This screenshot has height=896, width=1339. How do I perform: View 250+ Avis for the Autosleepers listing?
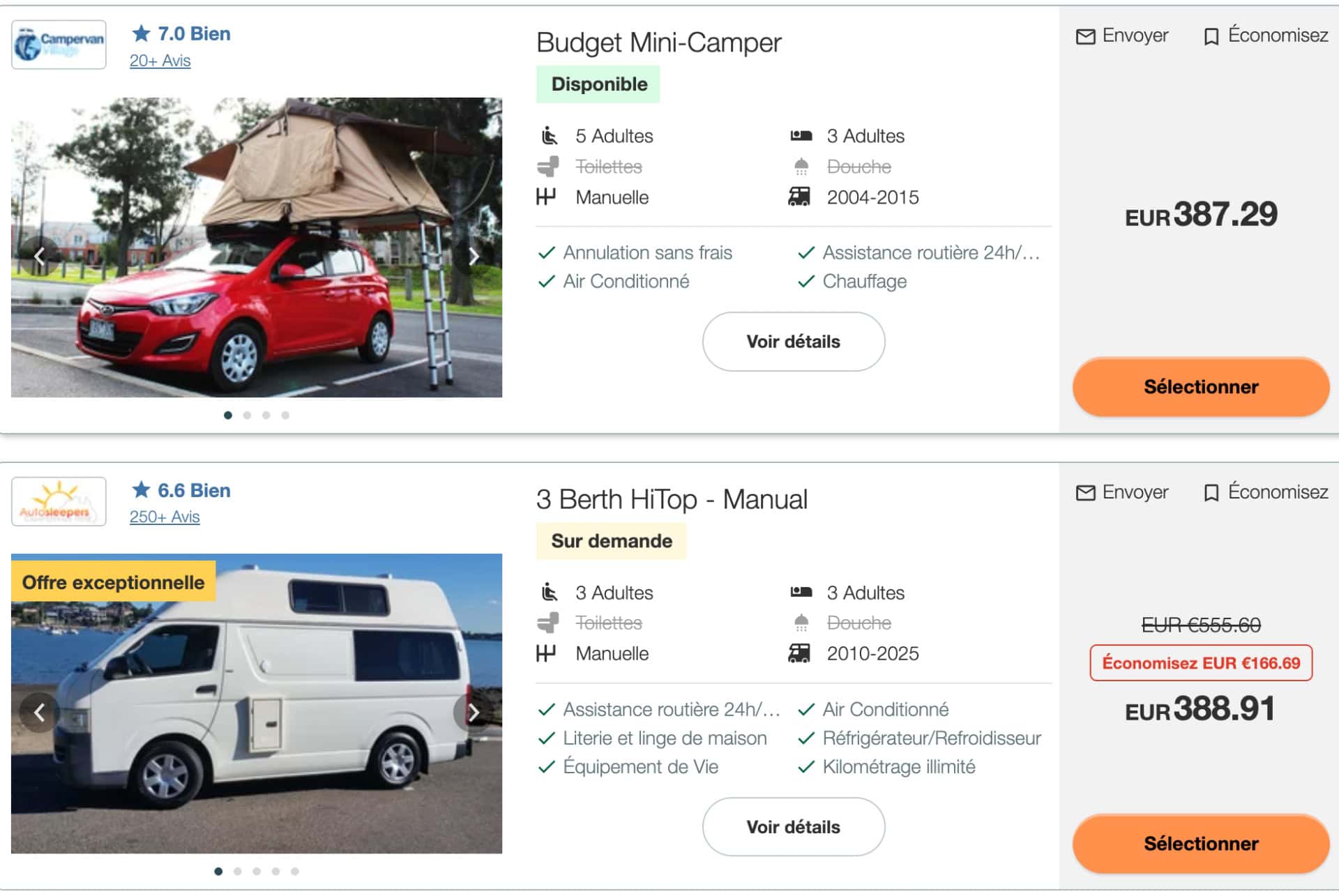pyautogui.click(x=164, y=517)
